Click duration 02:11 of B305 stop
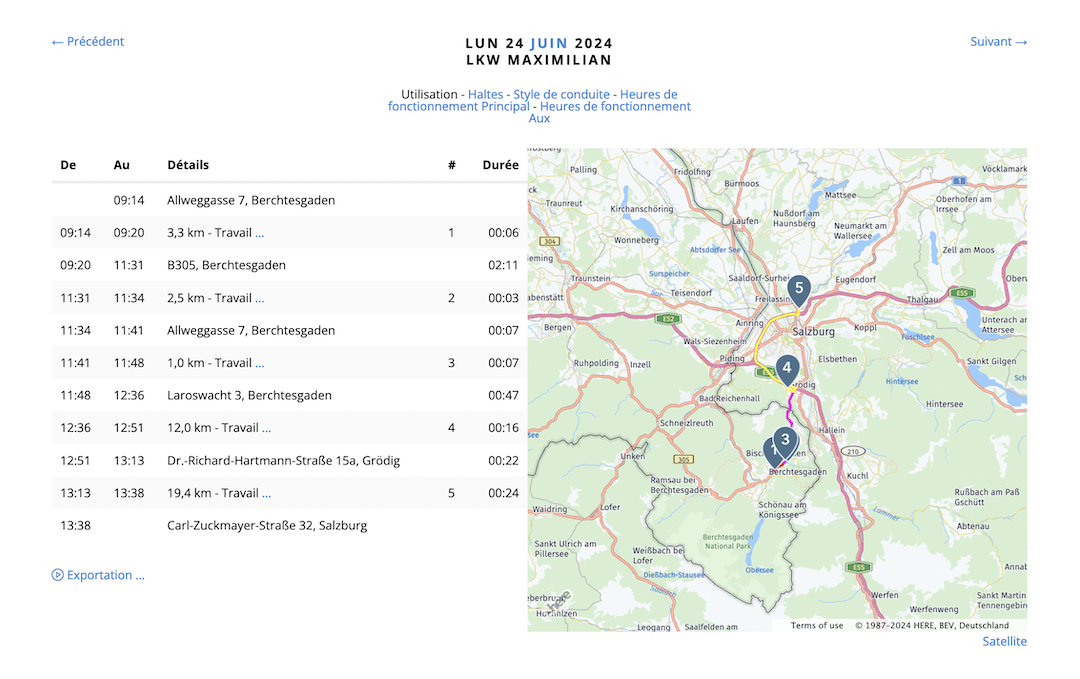Viewport: 1080px width, 679px height. pos(503,265)
